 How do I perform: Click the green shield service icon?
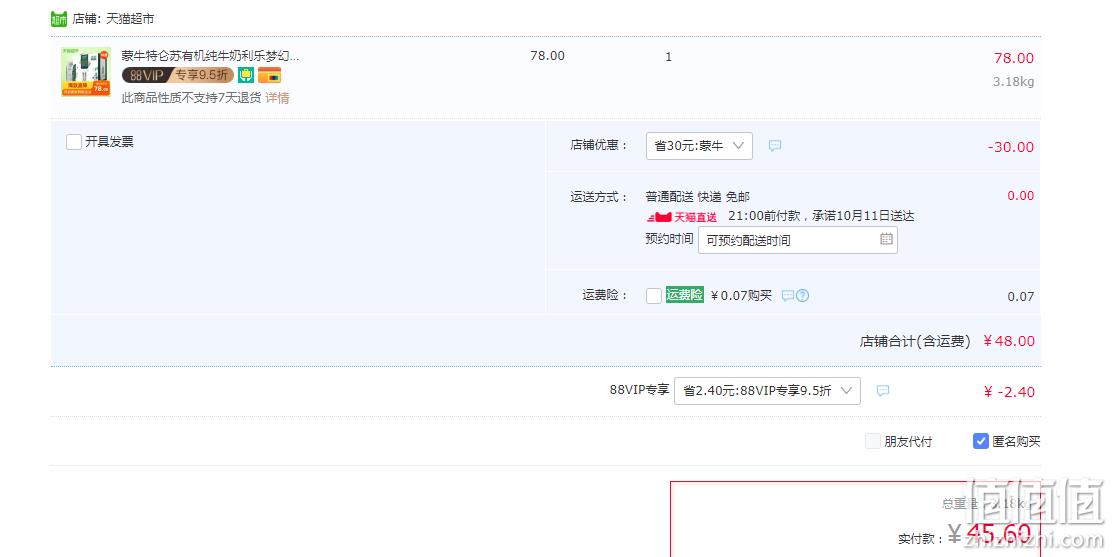[x=246, y=75]
